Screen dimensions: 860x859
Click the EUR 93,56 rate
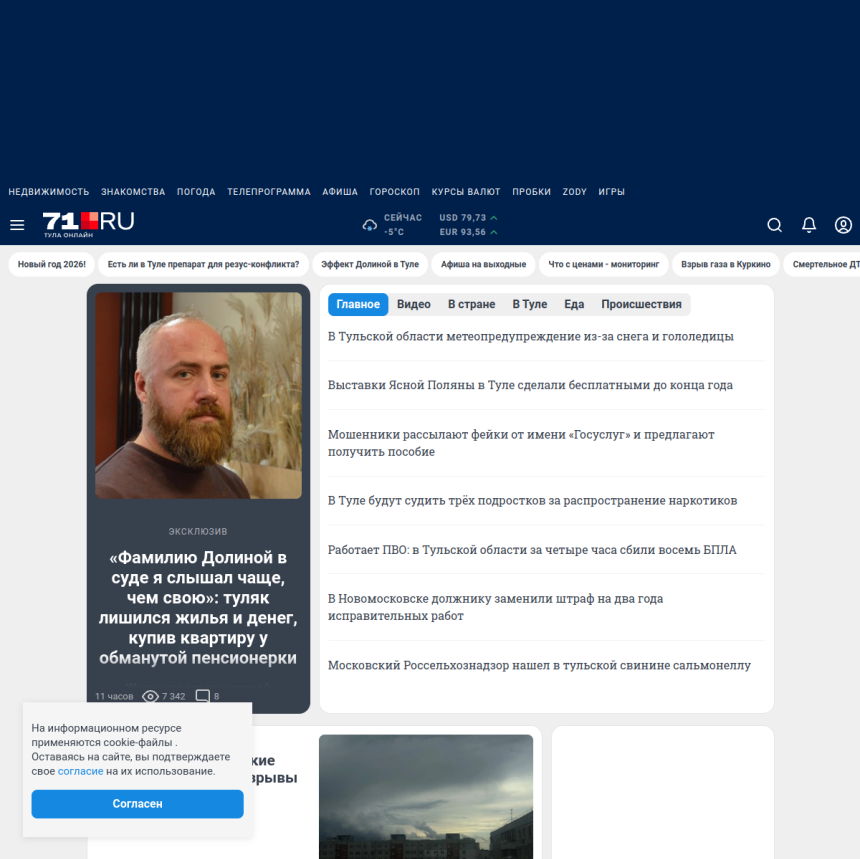click(462, 232)
